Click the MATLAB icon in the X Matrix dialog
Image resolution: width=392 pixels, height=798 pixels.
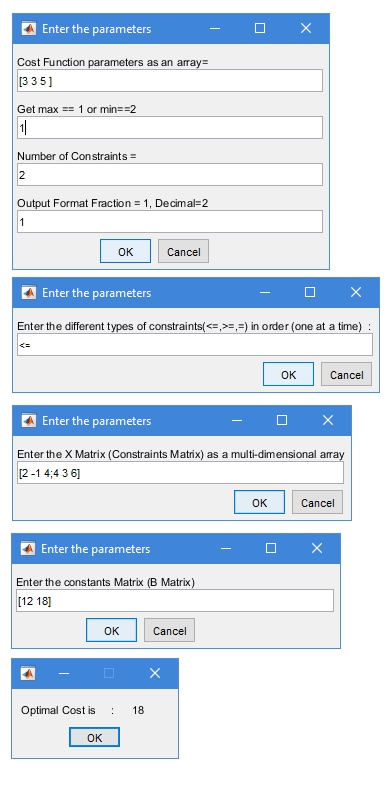click(29, 420)
